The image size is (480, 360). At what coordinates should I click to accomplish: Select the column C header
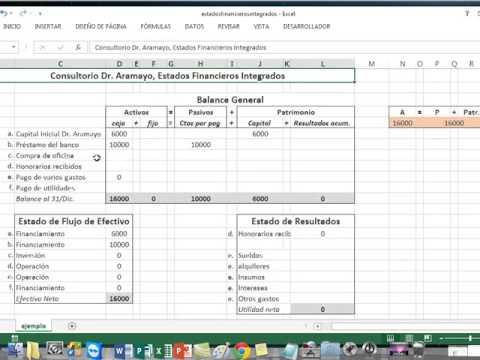point(60,64)
